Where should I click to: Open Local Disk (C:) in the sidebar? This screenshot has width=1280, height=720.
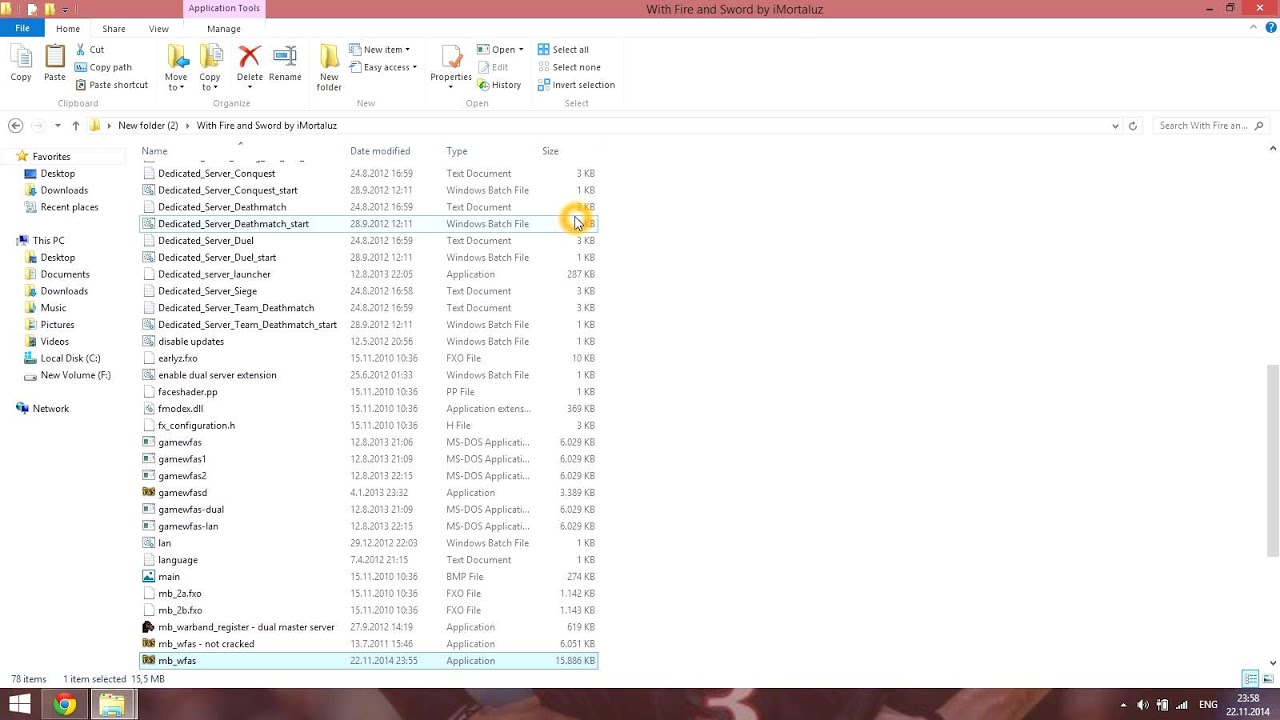[x=70, y=358]
